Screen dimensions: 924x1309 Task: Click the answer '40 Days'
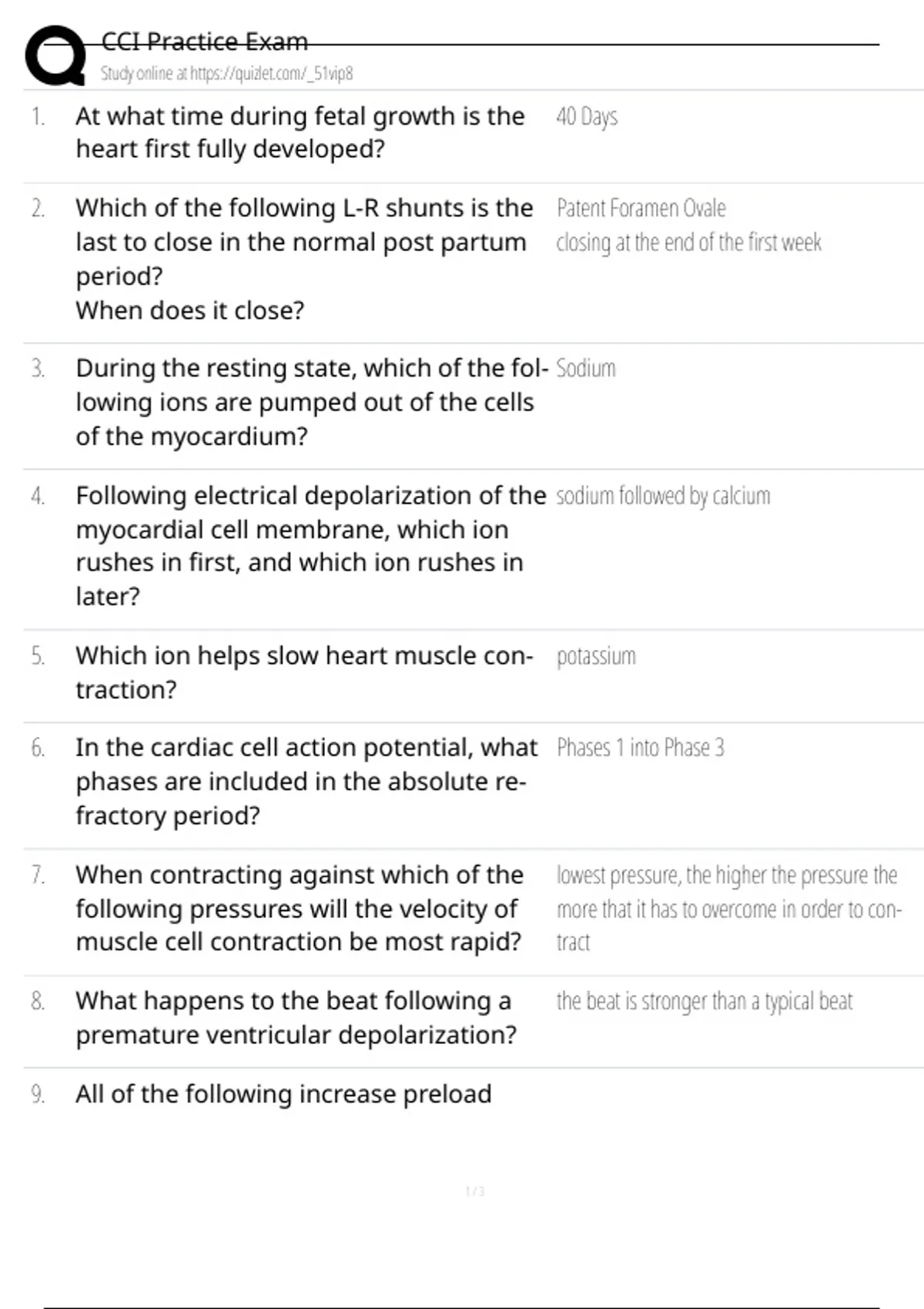[587, 116]
